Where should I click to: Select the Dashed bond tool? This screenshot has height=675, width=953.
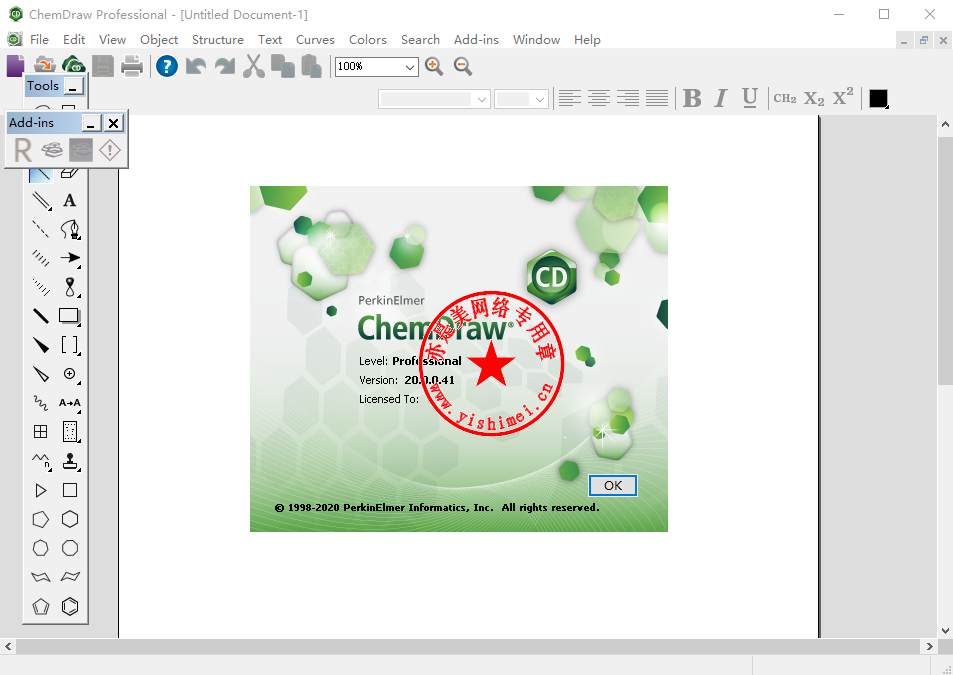coord(41,229)
